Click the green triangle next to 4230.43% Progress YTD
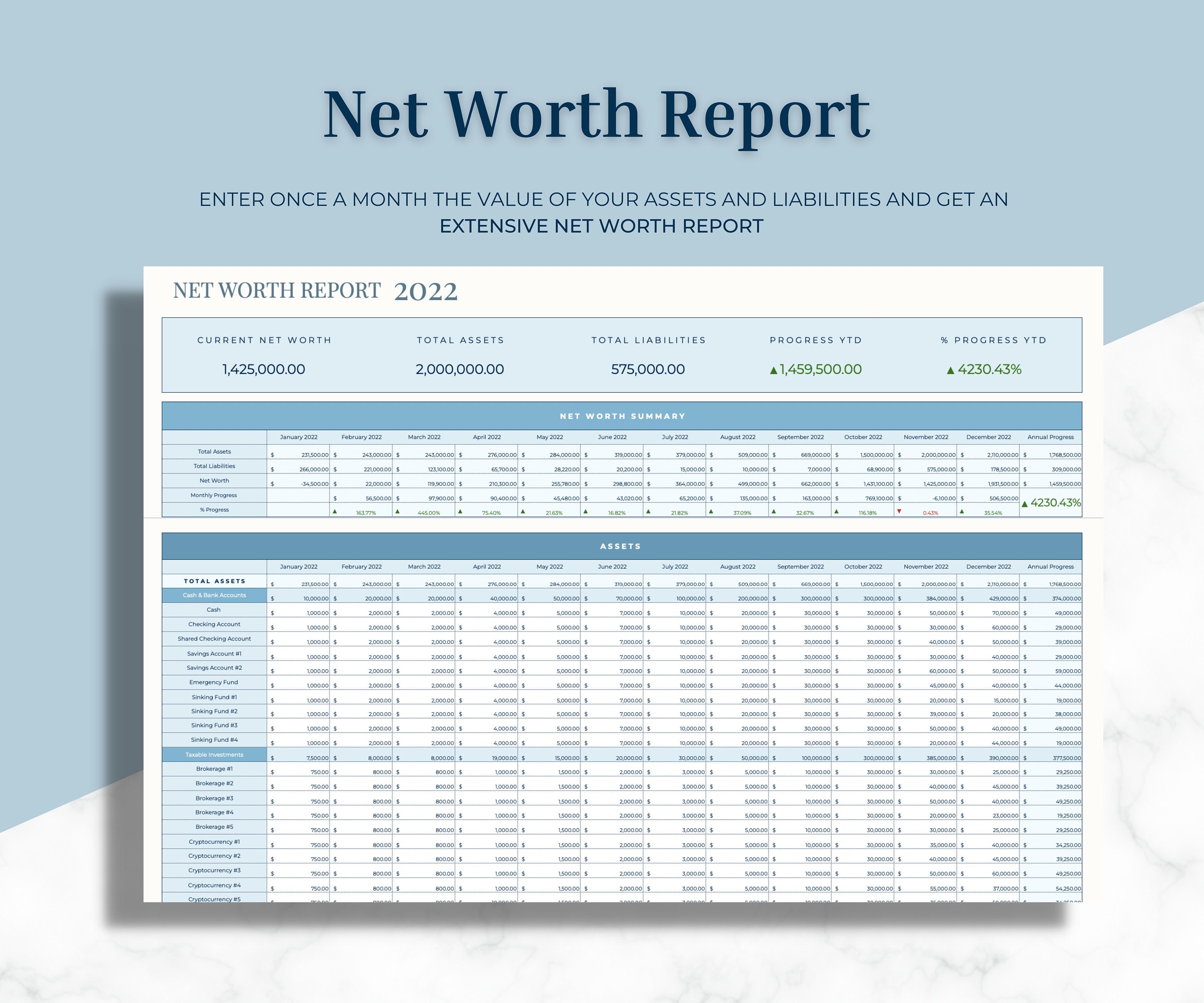 (950, 370)
